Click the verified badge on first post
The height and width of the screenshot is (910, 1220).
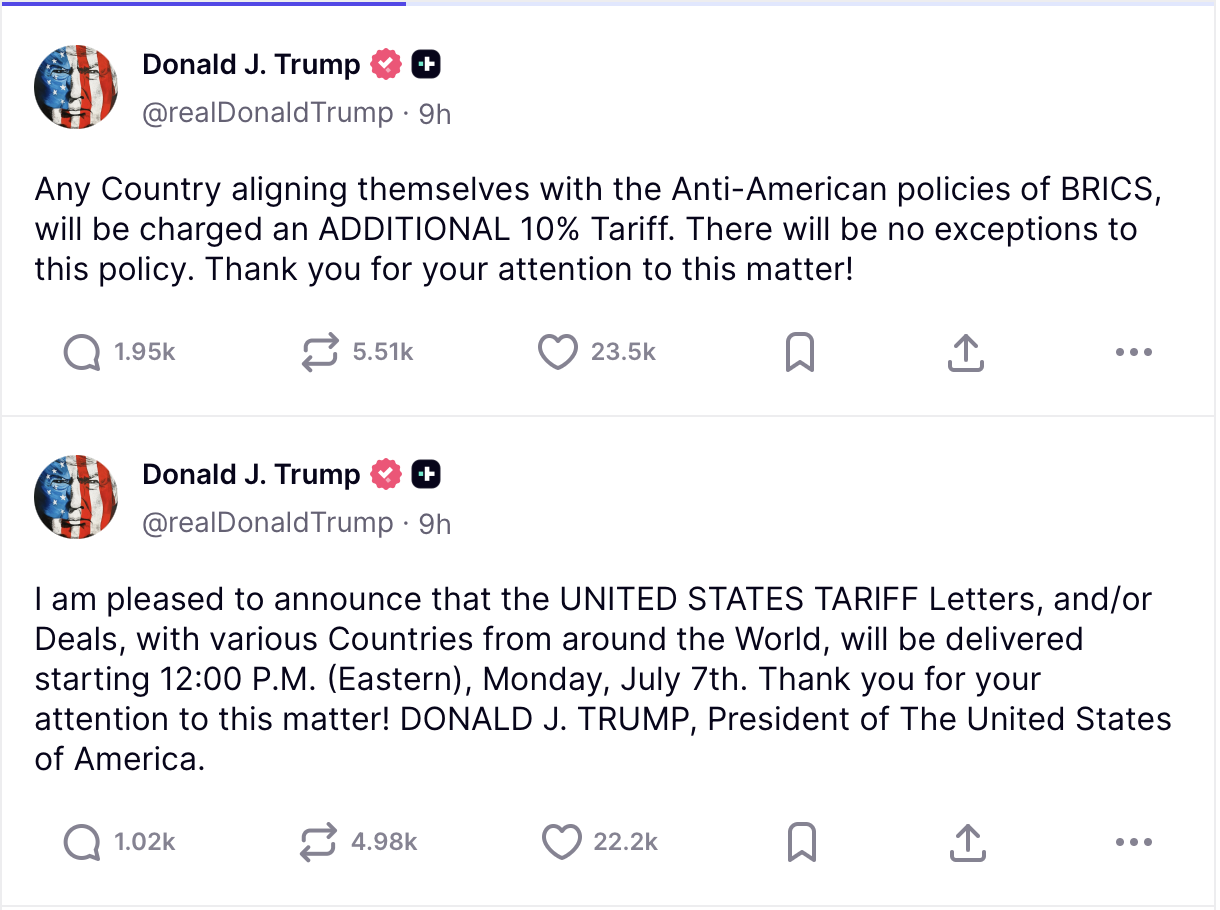point(386,65)
